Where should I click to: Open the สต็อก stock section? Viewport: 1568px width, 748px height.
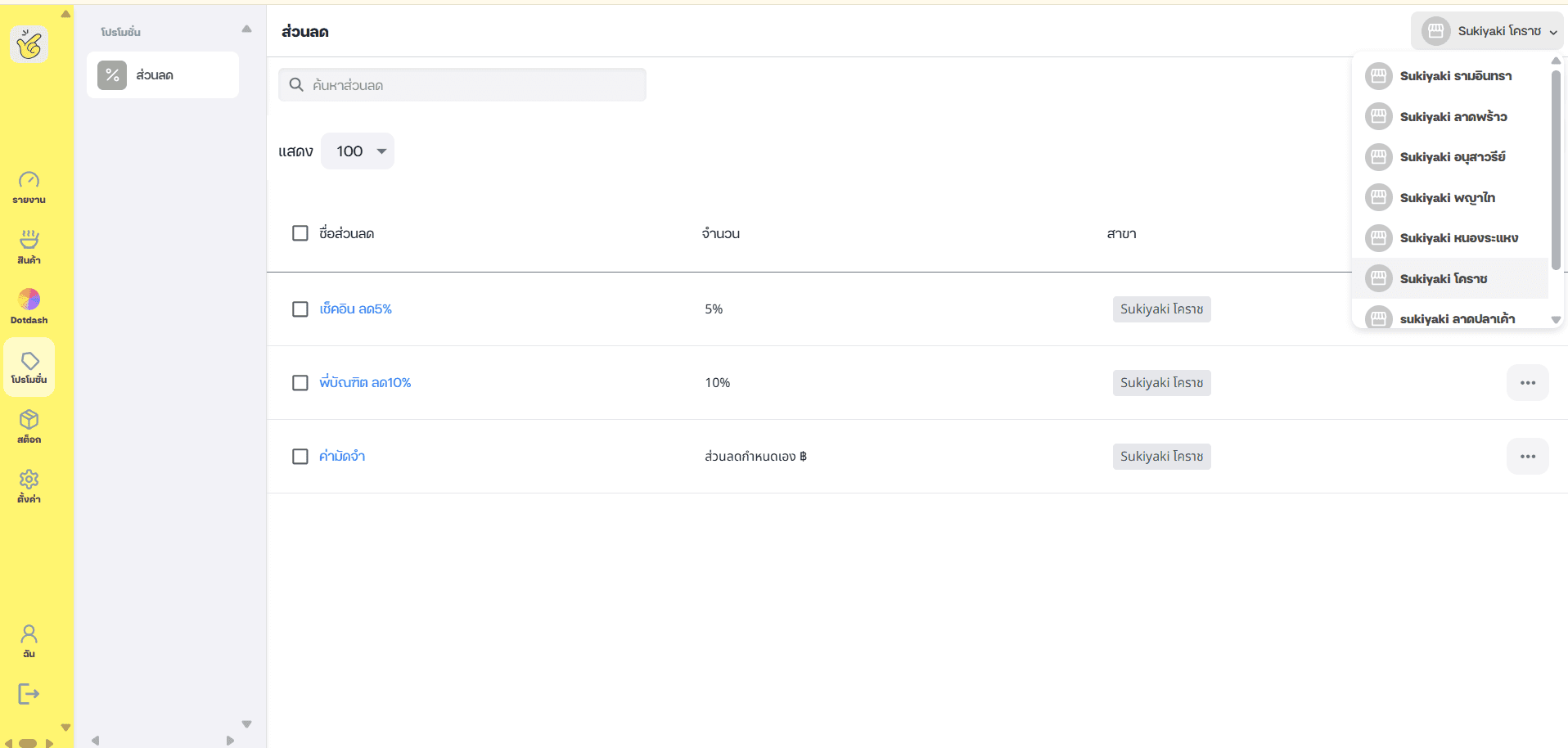click(x=29, y=427)
